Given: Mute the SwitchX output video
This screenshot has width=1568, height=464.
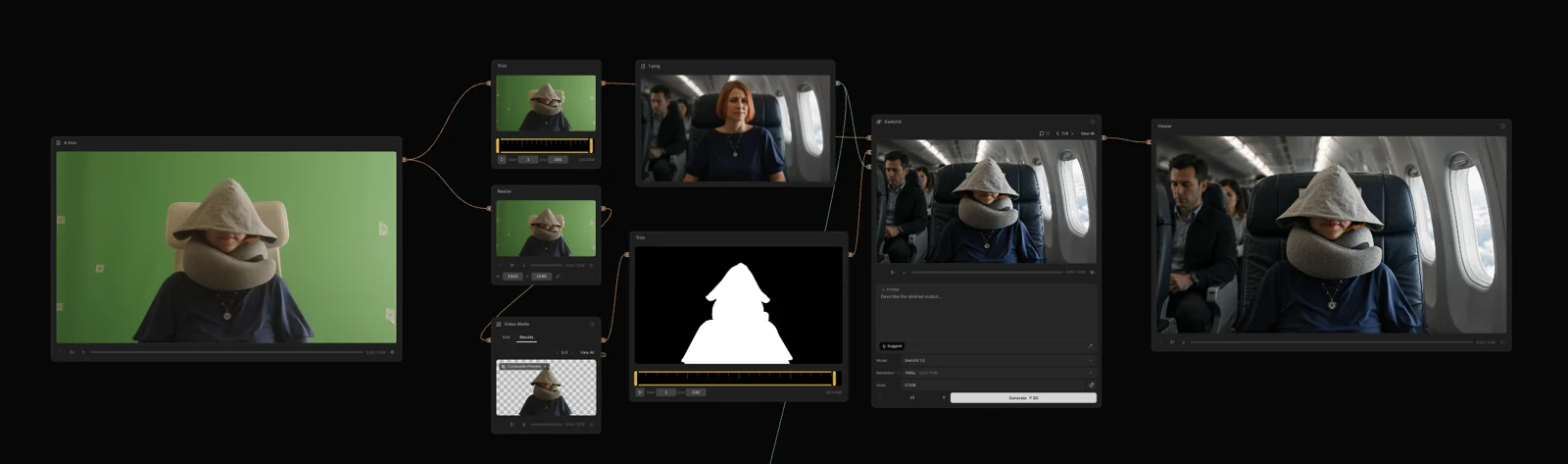Looking at the screenshot, I should click(x=1092, y=273).
